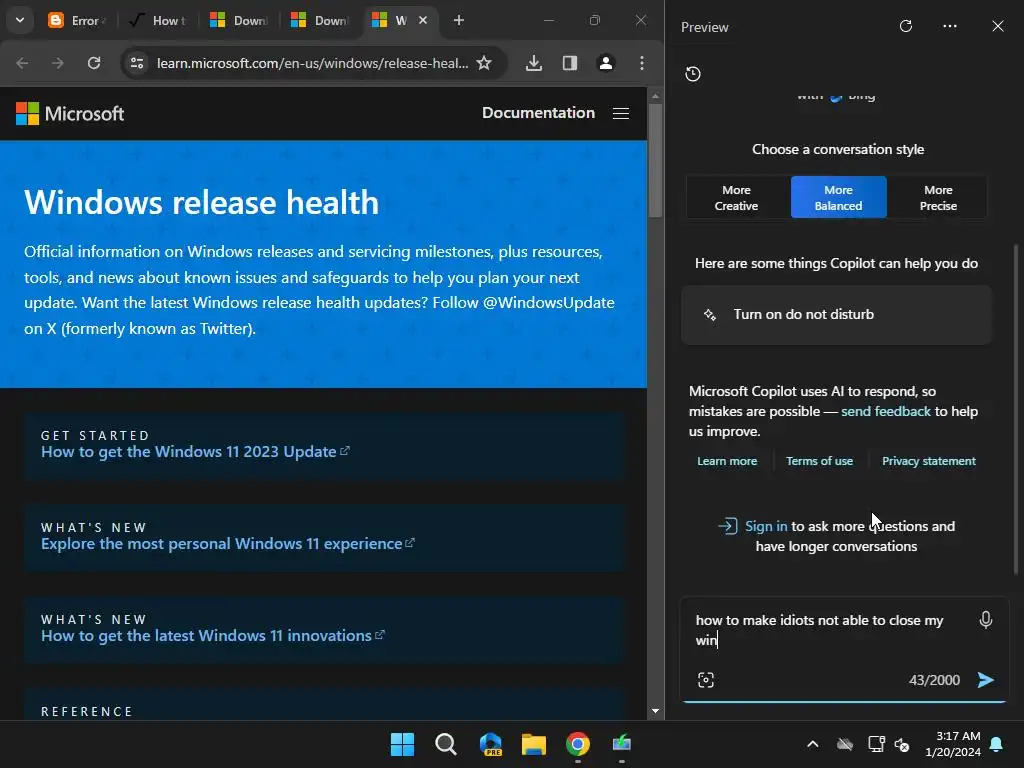This screenshot has width=1024, height=768.
Task: Click the OneDrive cloud tray icon
Action: pos(845,744)
